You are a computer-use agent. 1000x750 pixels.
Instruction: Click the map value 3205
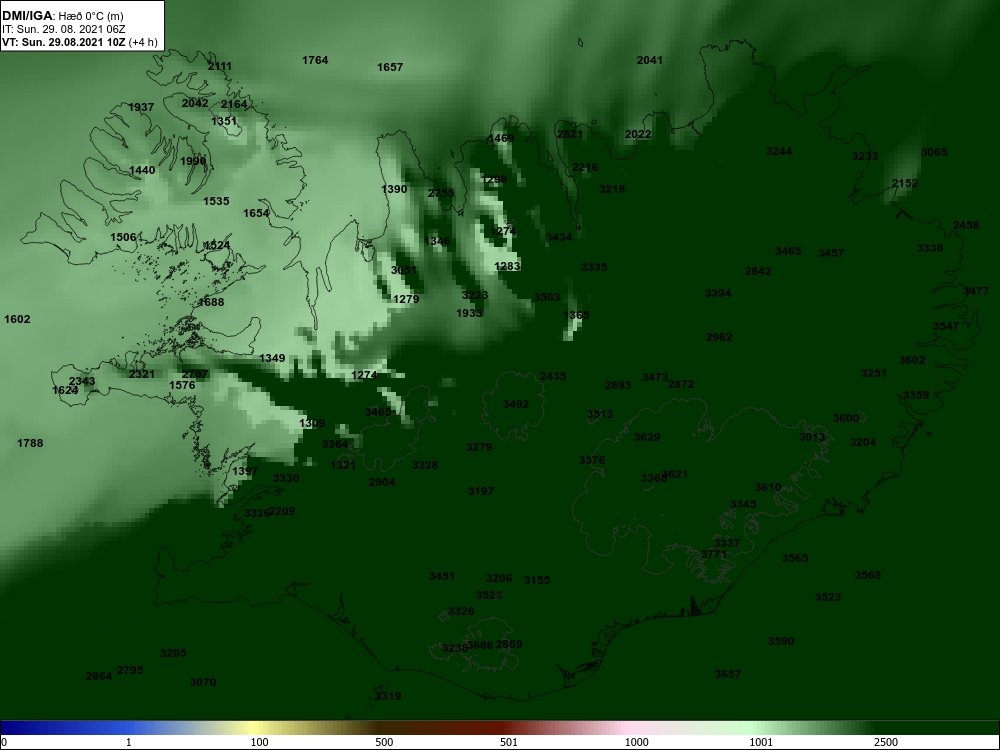173,653
